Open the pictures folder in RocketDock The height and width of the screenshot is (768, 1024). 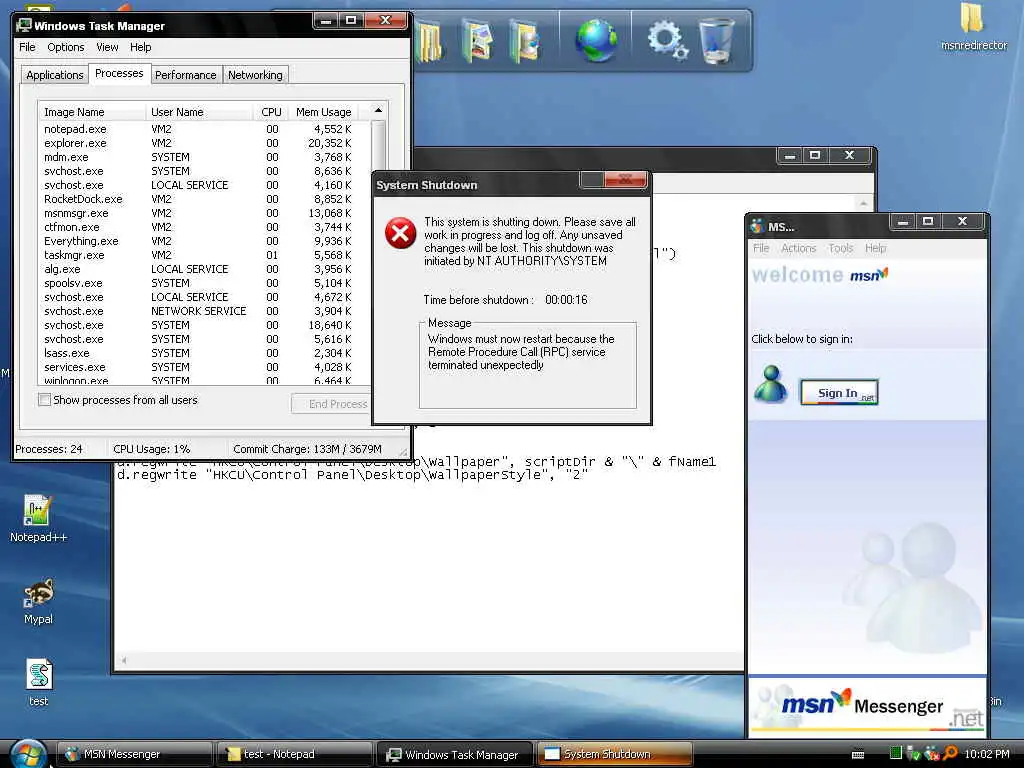[477, 40]
